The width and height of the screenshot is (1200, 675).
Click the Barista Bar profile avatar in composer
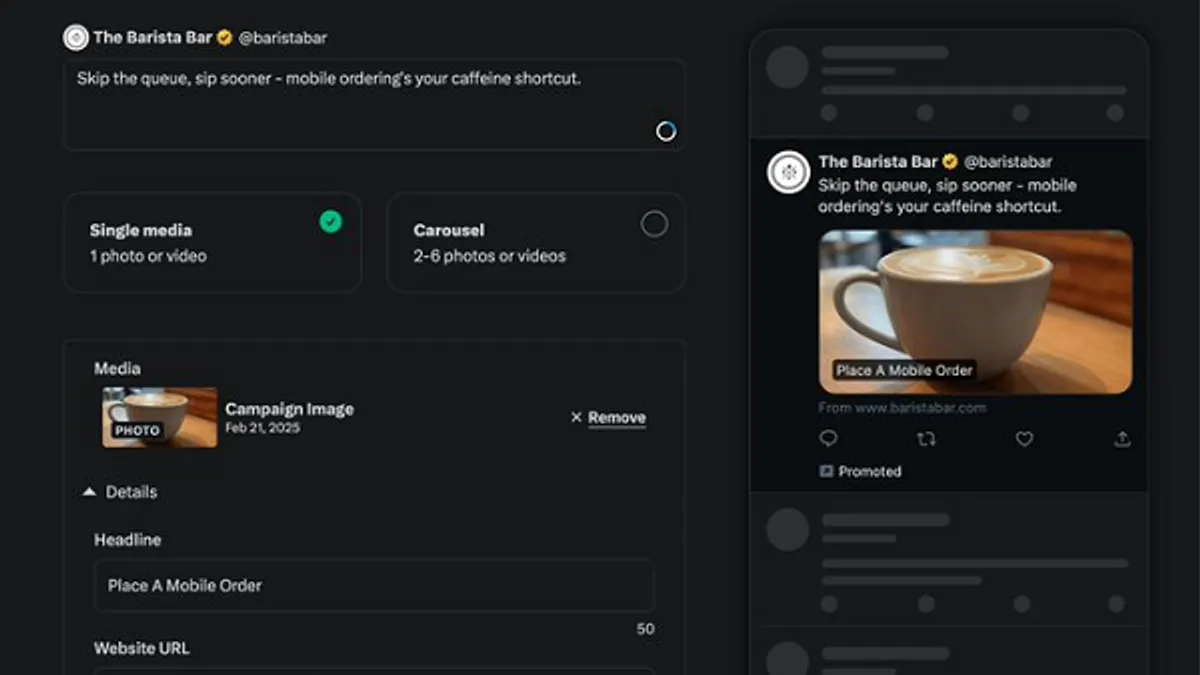tap(76, 38)
